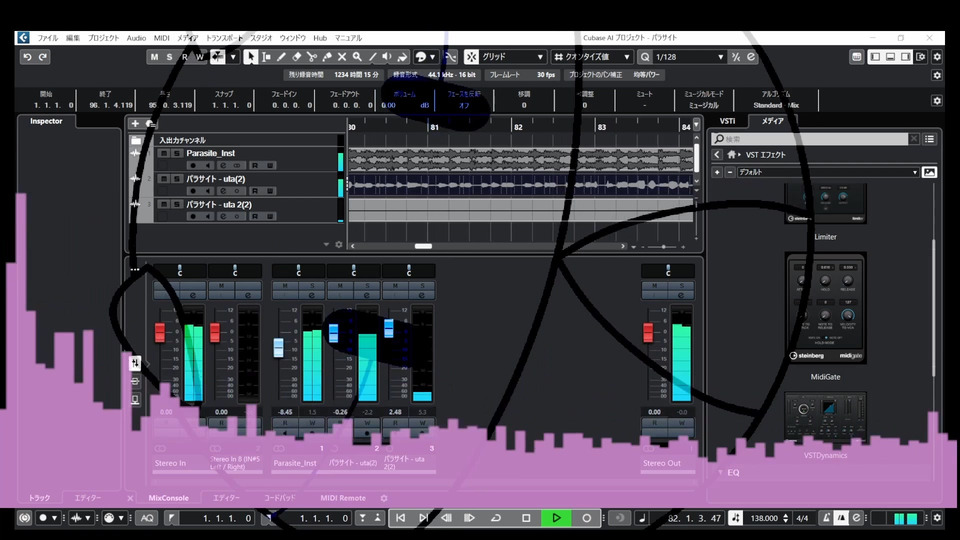Mute the Parasite_Inst track
Viewport: 960px width, 540px height.
coord(163,153)
